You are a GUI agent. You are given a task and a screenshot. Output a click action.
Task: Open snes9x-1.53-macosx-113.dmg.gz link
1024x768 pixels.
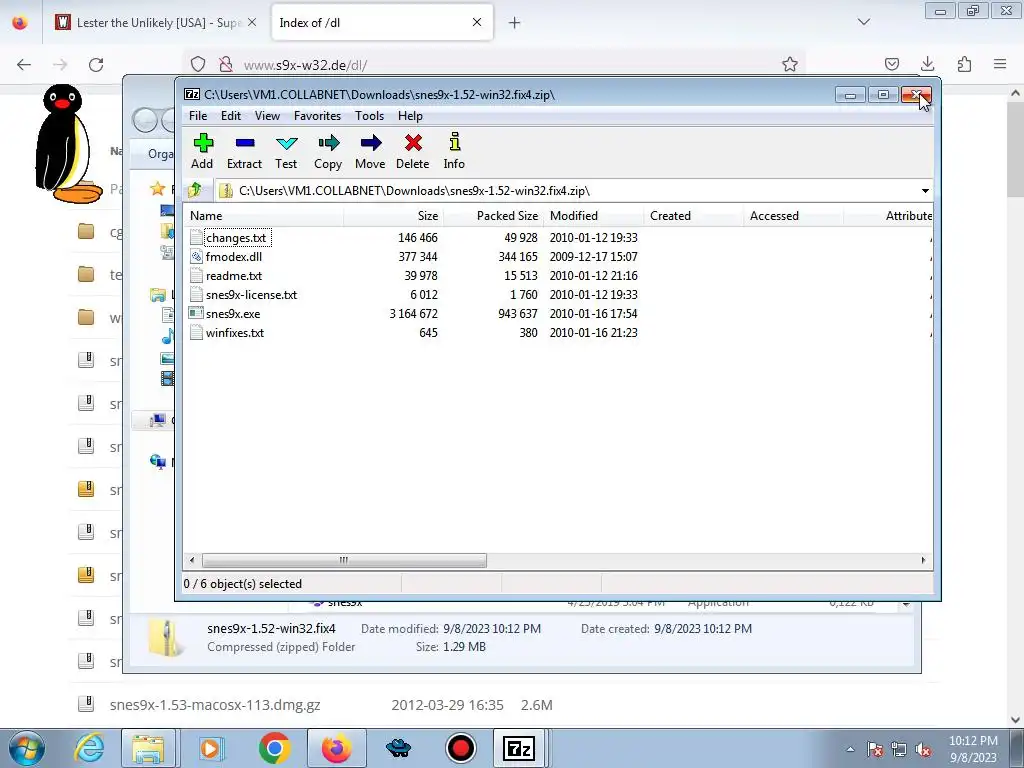coord(215,705)
